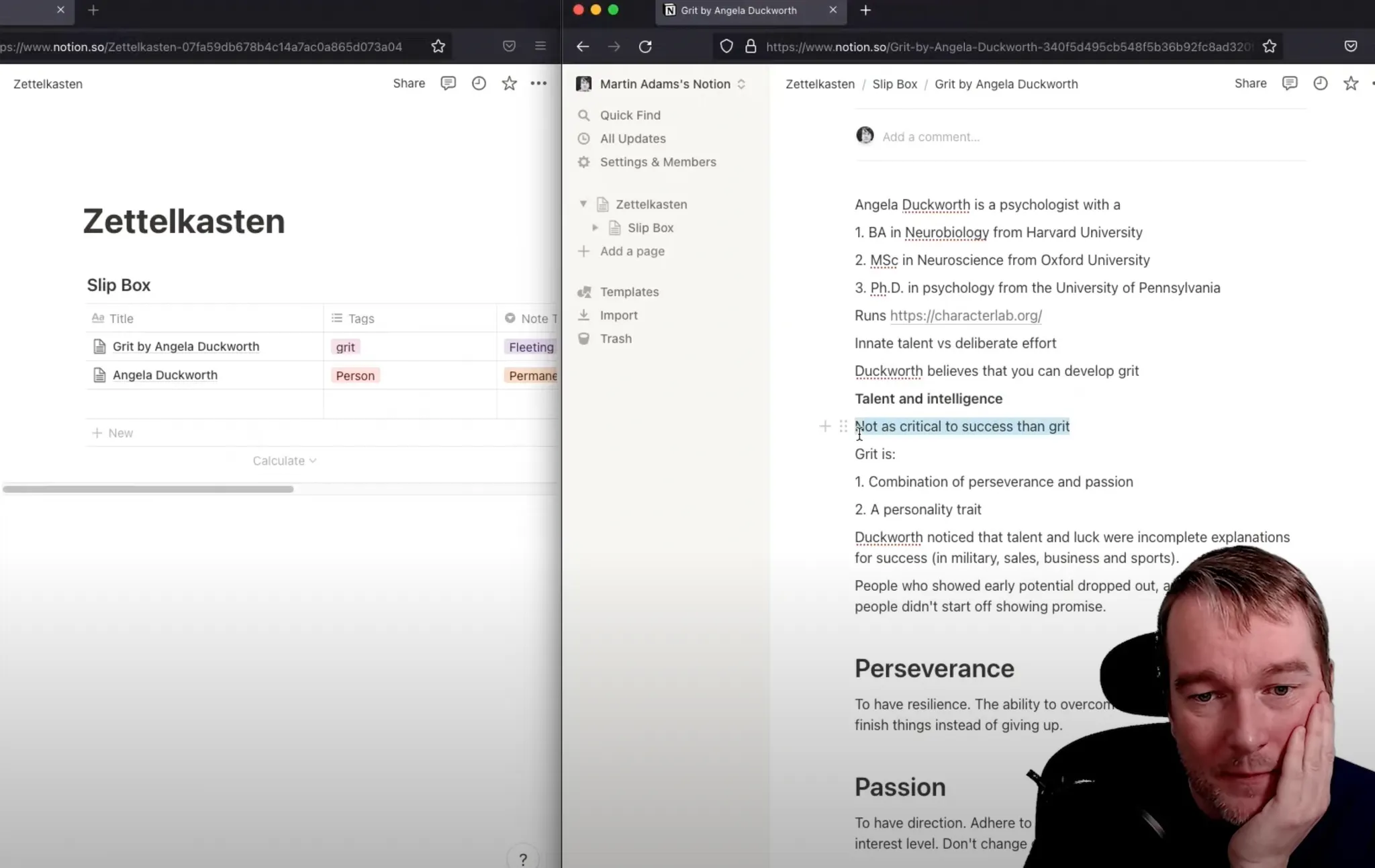The width and height of the screenshot is (1375, 868).
Task: Click the horizontal scrollbar under the Slip Box table
Action: pos(148,489)
